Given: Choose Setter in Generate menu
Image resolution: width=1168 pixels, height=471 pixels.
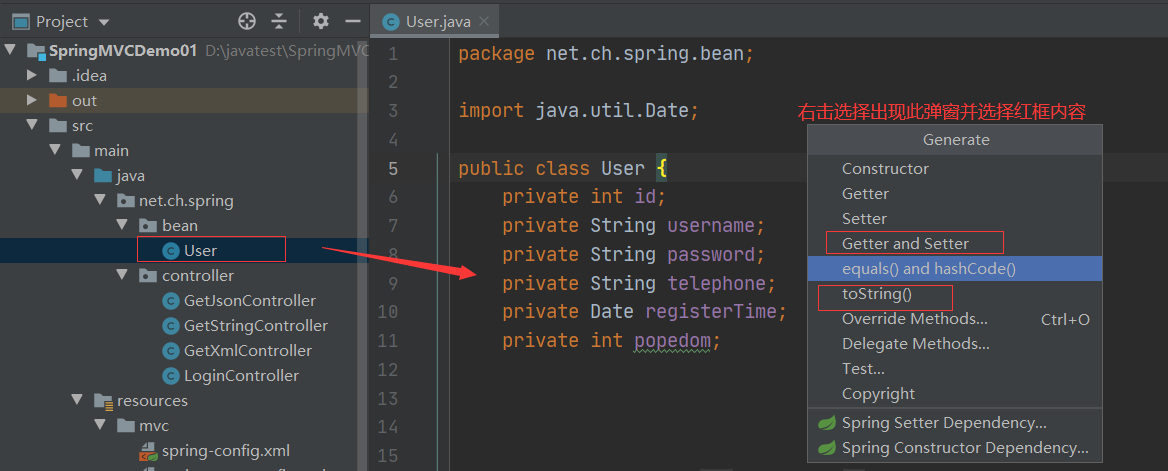Looking at the screenshot, I should (x=954, y=218).
